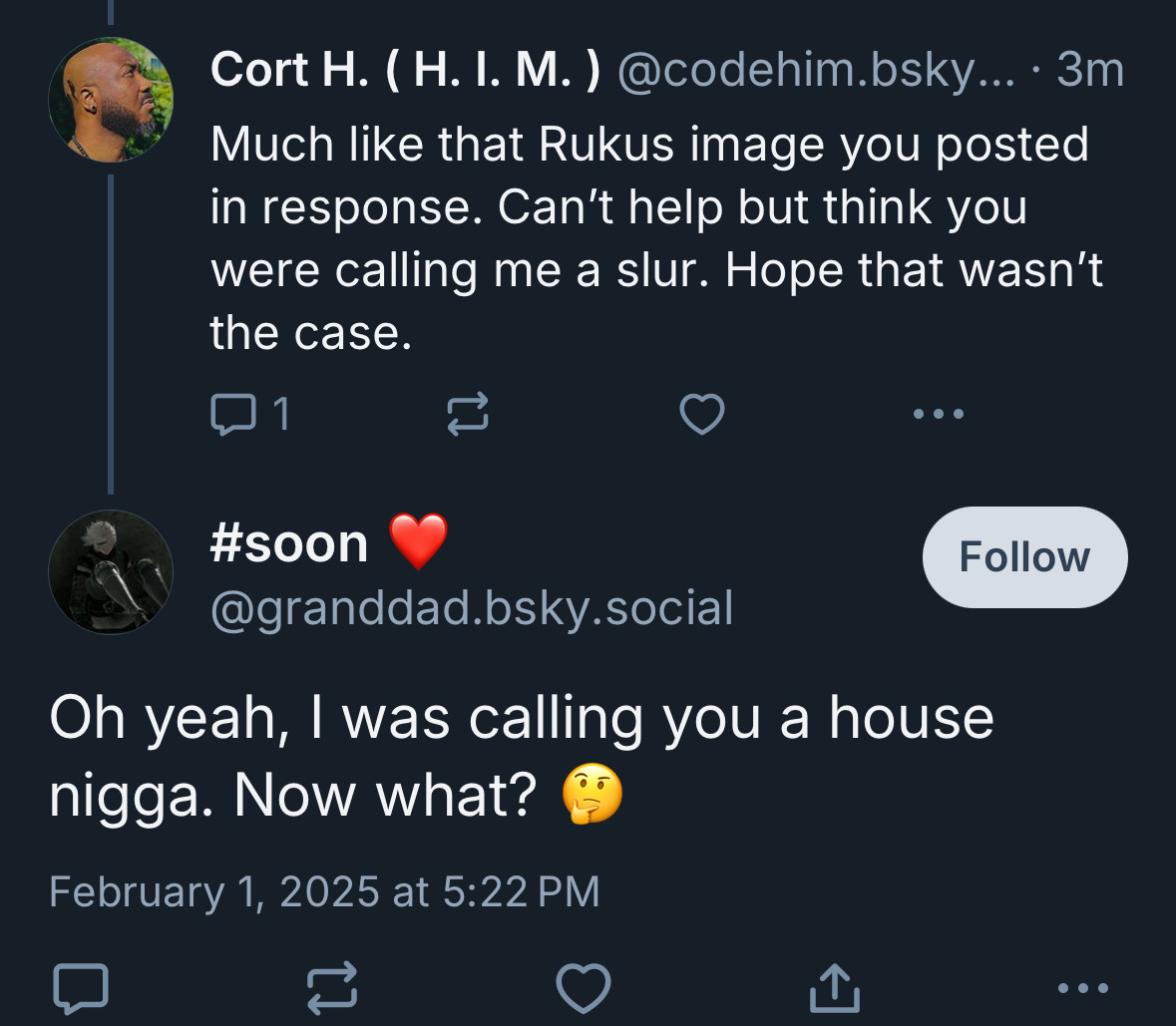Repost Cort H.'s Rukus image post
Screen dimensions: 1176x1026
click(468, 414)
